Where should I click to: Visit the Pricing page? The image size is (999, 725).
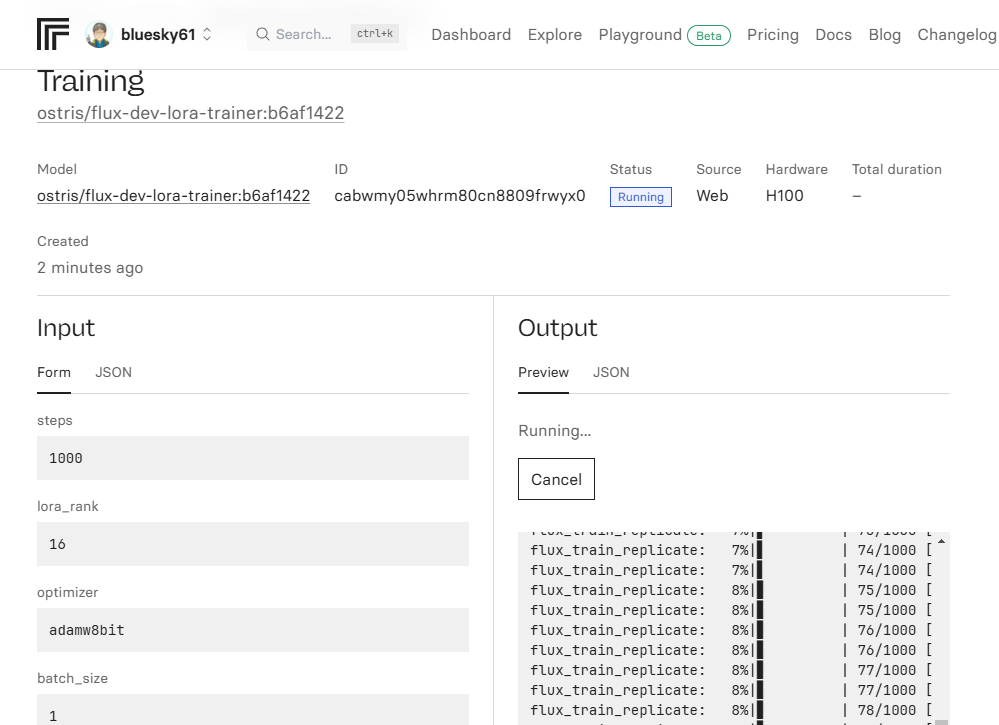(773, 34)
